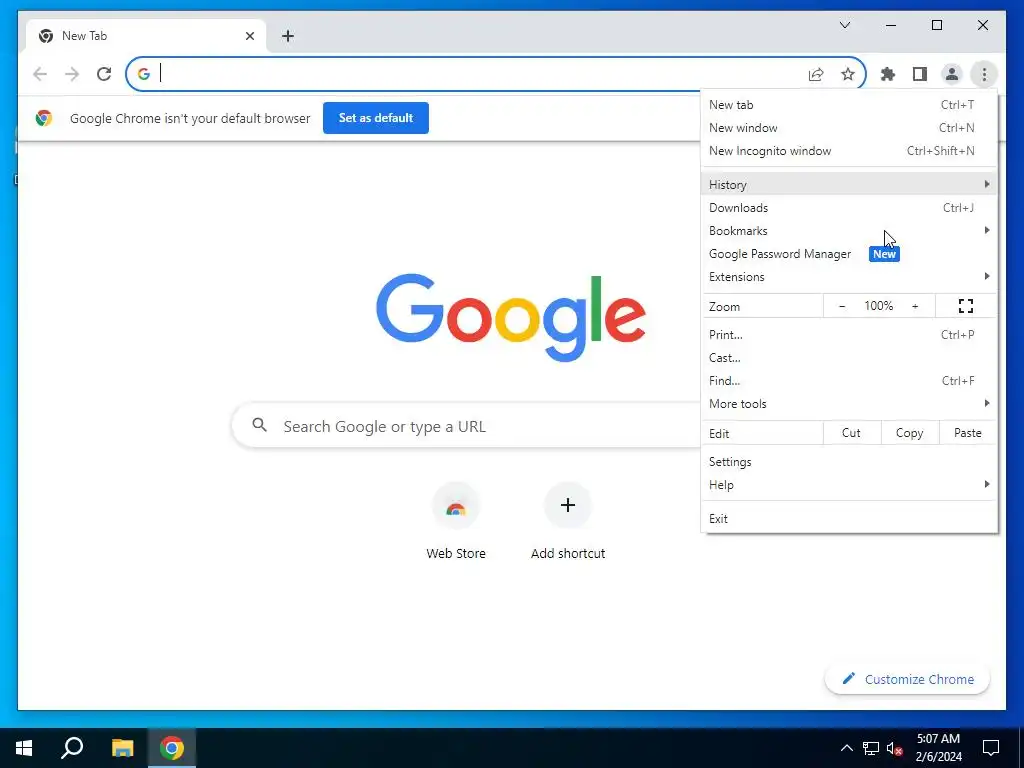Click Copy in the Edit row
This screenshot has height=768, width=1024.
909,433
